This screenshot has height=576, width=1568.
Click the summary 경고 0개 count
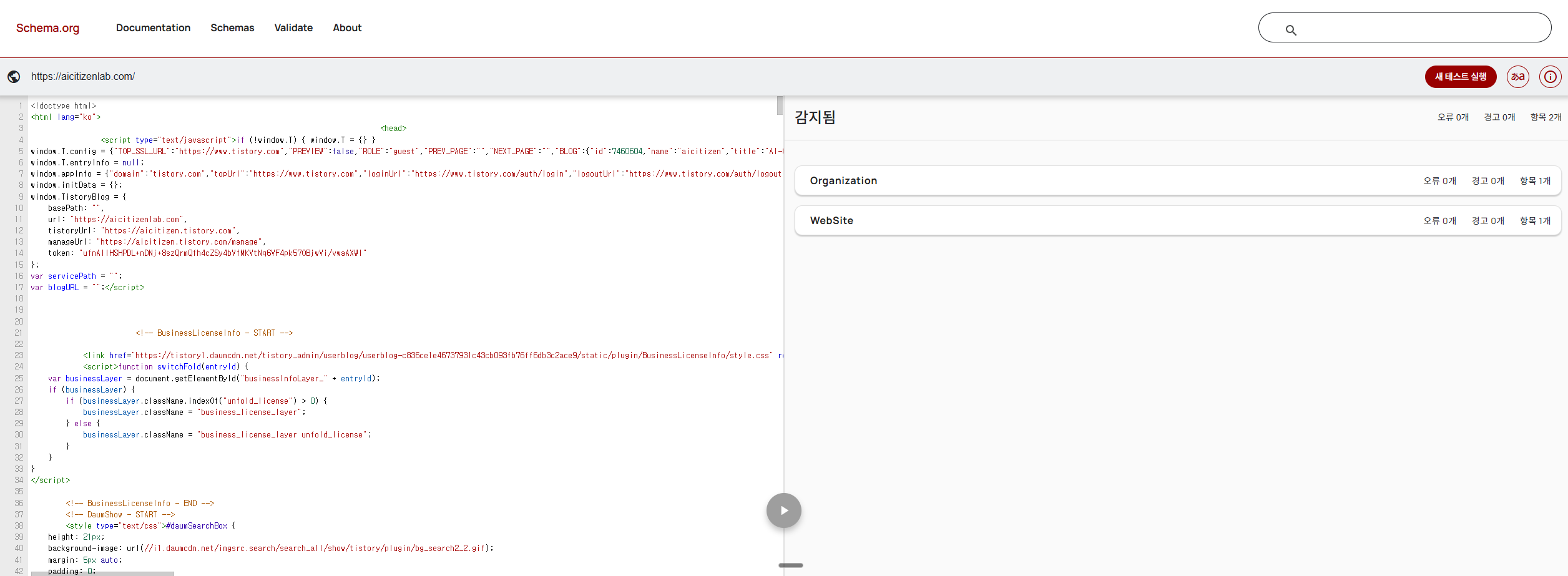(1499, 117)
